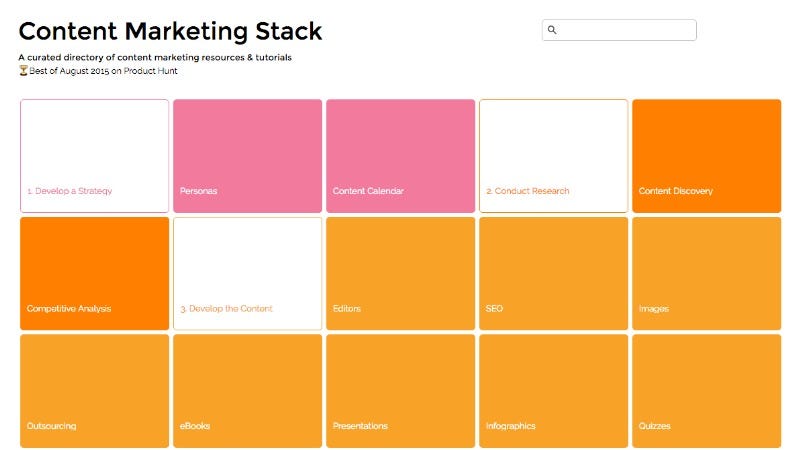Select the Develop a Strategy section tile
This screenshot has width=797, height=450.
[94, 155]
